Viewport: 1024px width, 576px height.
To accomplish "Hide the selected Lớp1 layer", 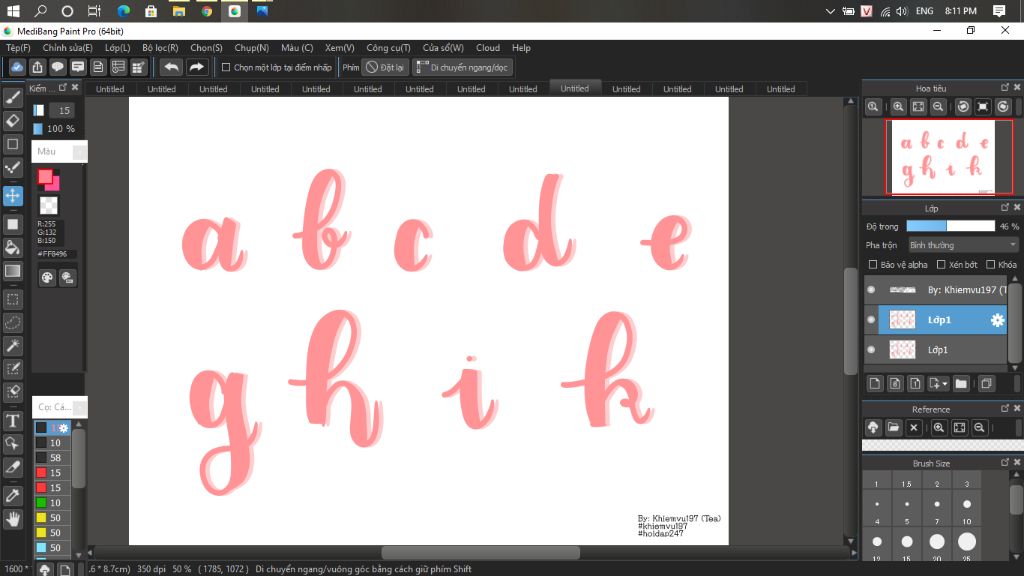I will (x=871, y=320).
